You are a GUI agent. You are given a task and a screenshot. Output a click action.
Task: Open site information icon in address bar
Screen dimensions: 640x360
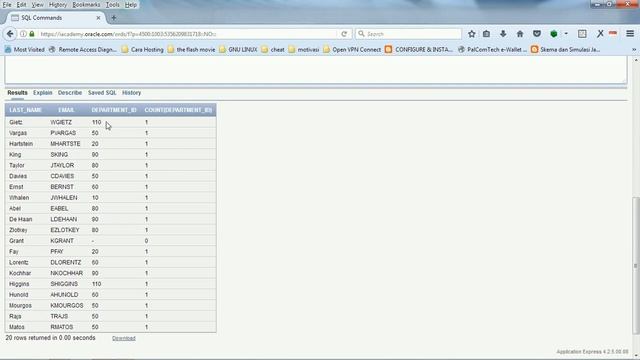click(23, 34)
